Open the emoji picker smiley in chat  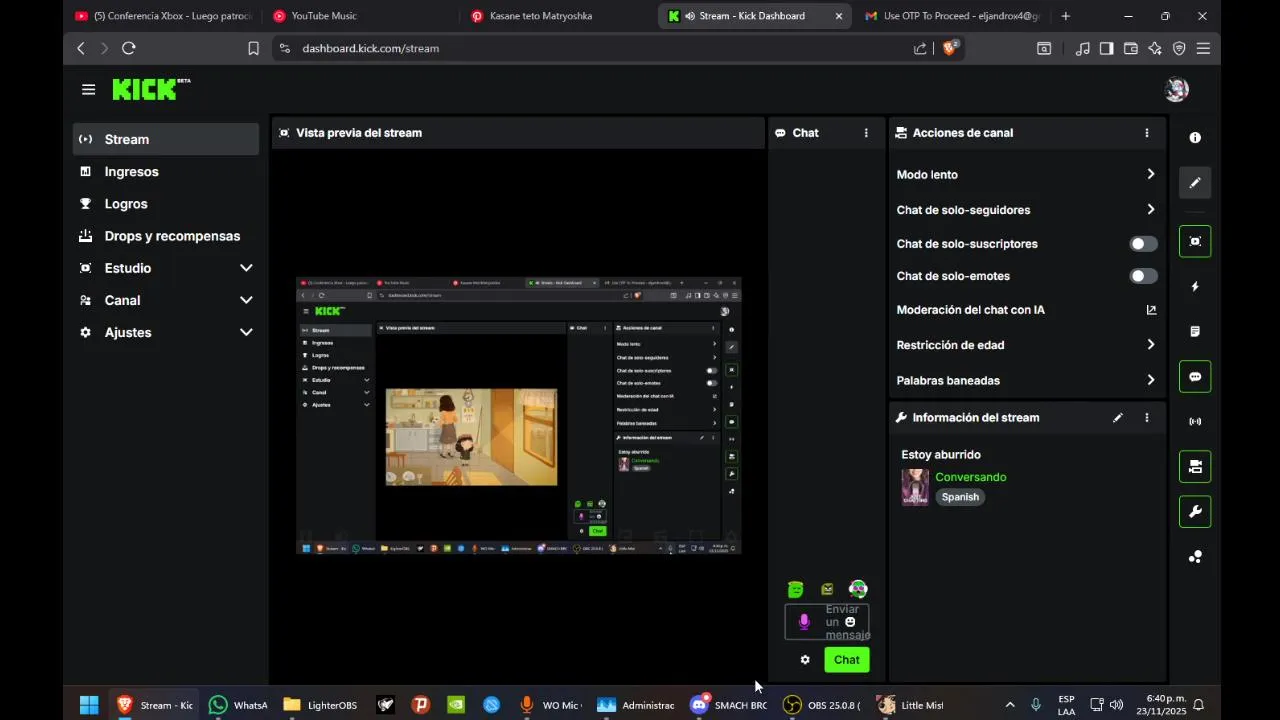click(850, 622)
